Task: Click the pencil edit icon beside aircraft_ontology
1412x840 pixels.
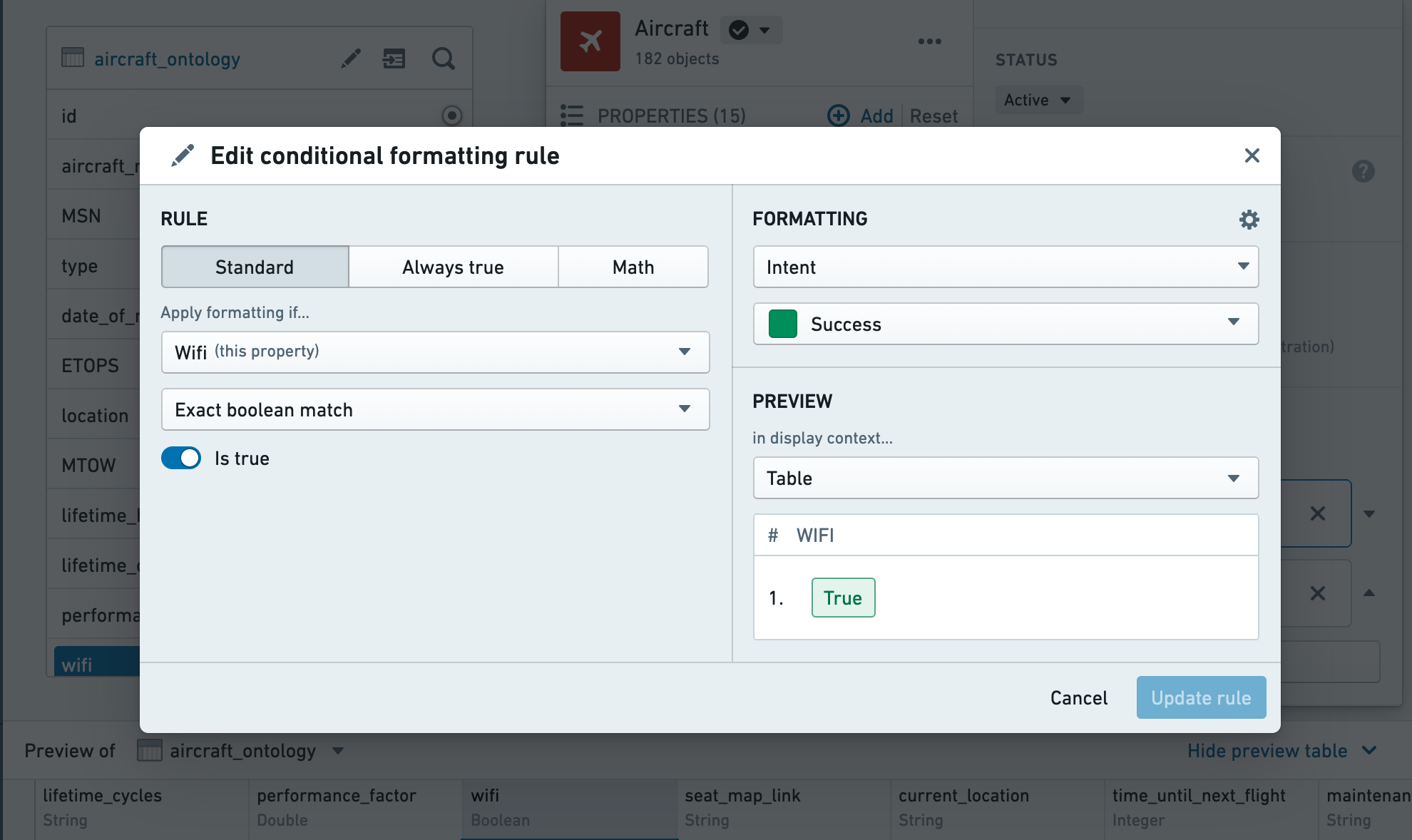Action: (350, 58)
